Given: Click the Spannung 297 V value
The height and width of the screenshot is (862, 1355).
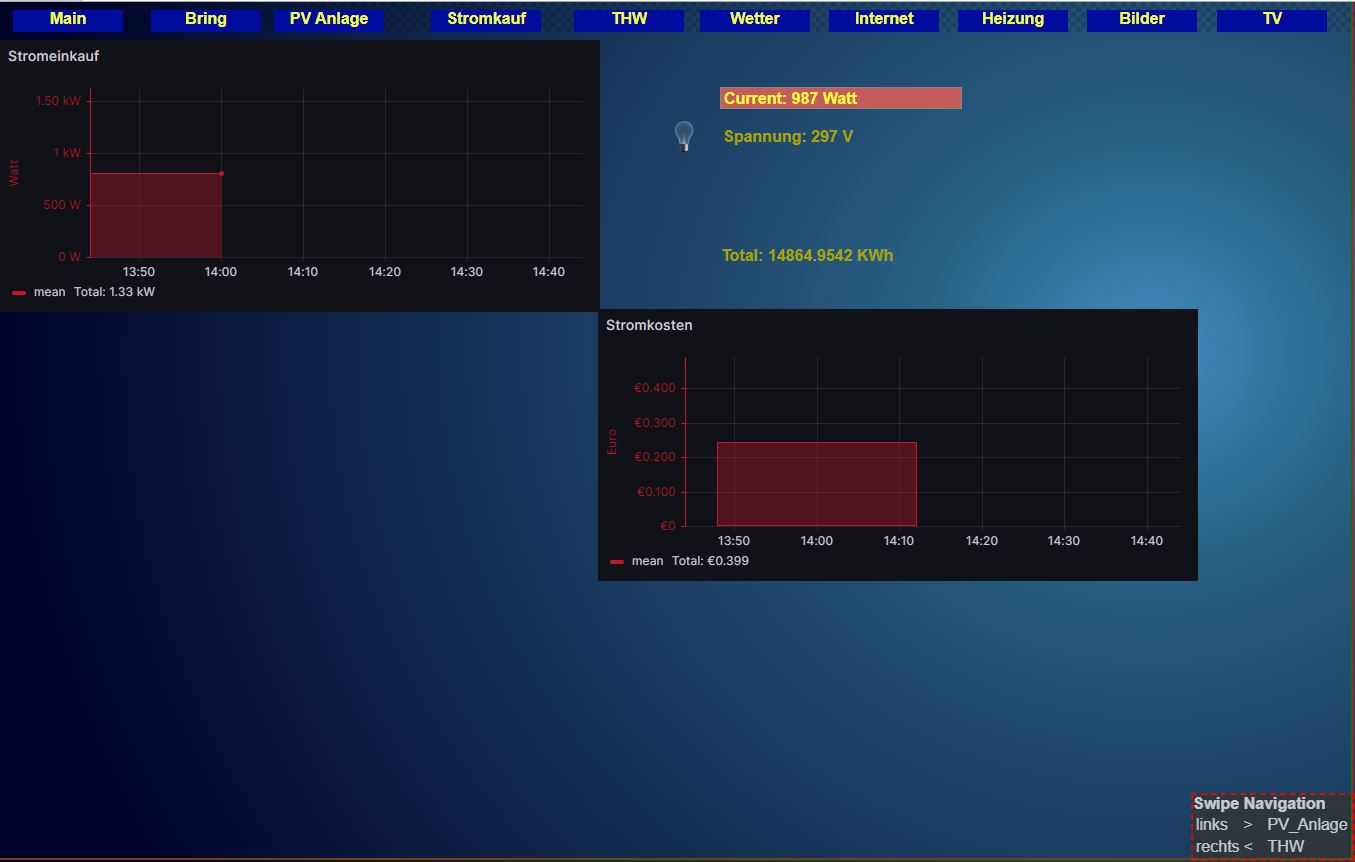Looking at the screenshot, I should pos(788,137).
